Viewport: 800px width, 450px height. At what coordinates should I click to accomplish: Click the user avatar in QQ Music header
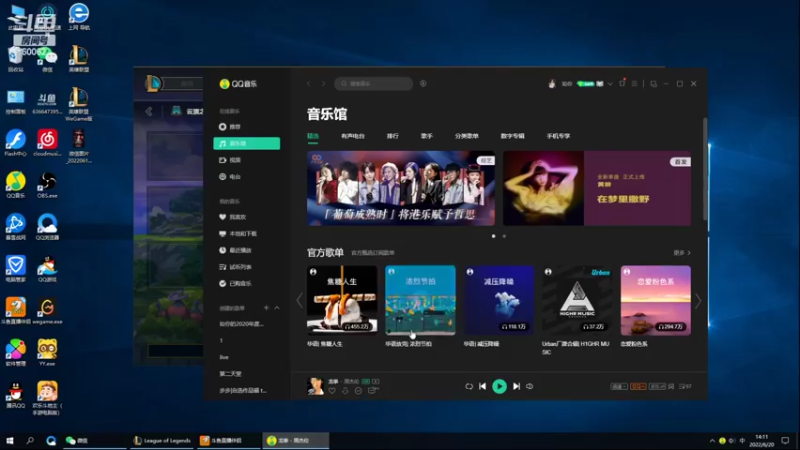(x=552, y=84)
